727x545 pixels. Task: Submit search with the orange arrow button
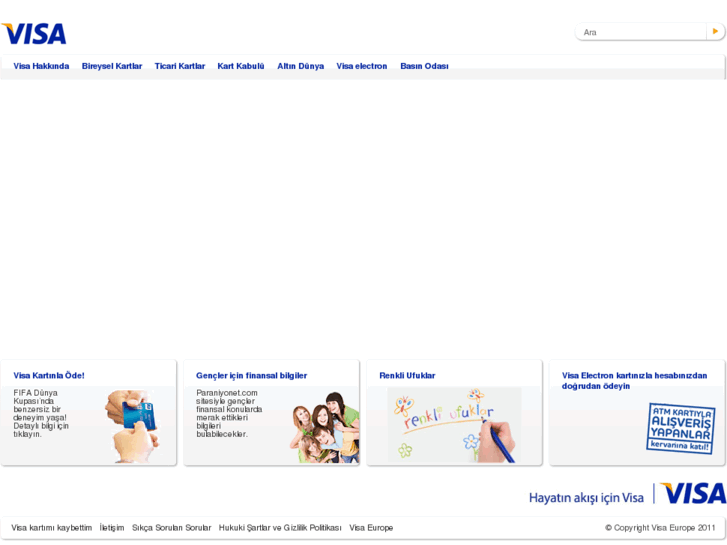pyautogui.click(x=715, y=32)
